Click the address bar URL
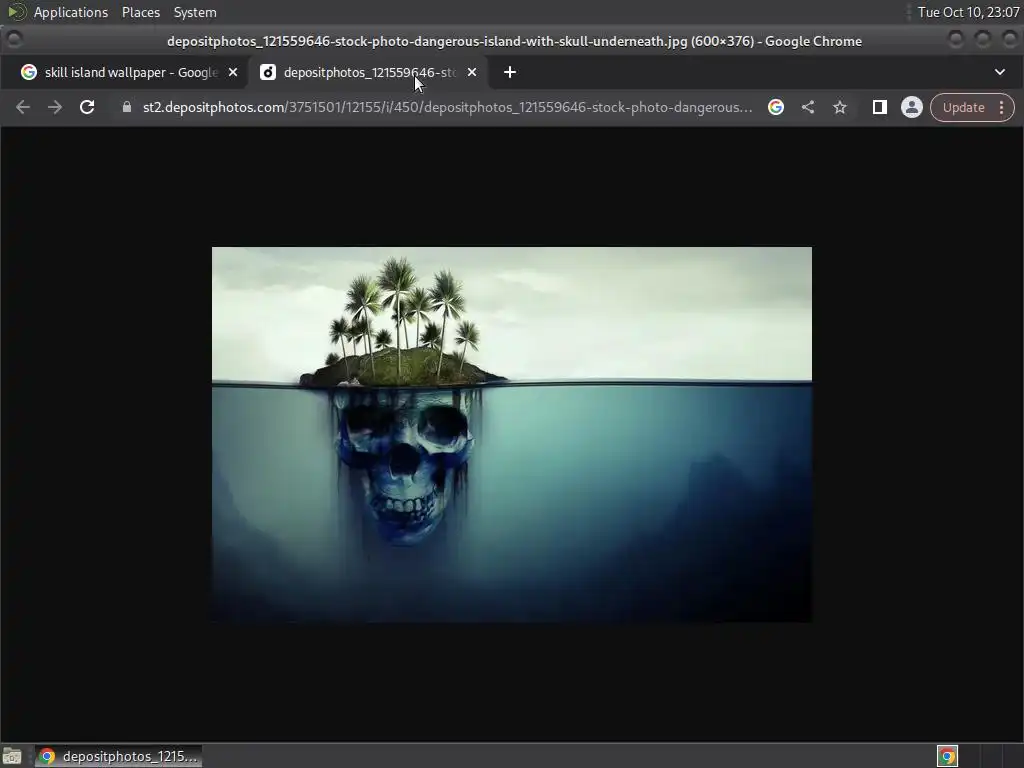 click(x=447, y=107)
